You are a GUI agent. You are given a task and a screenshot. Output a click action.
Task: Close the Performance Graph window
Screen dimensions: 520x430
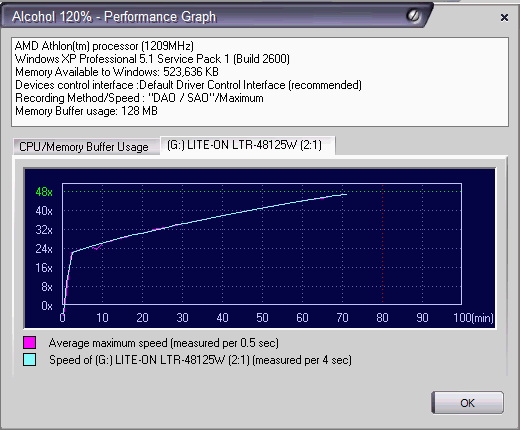pos(504,17)
